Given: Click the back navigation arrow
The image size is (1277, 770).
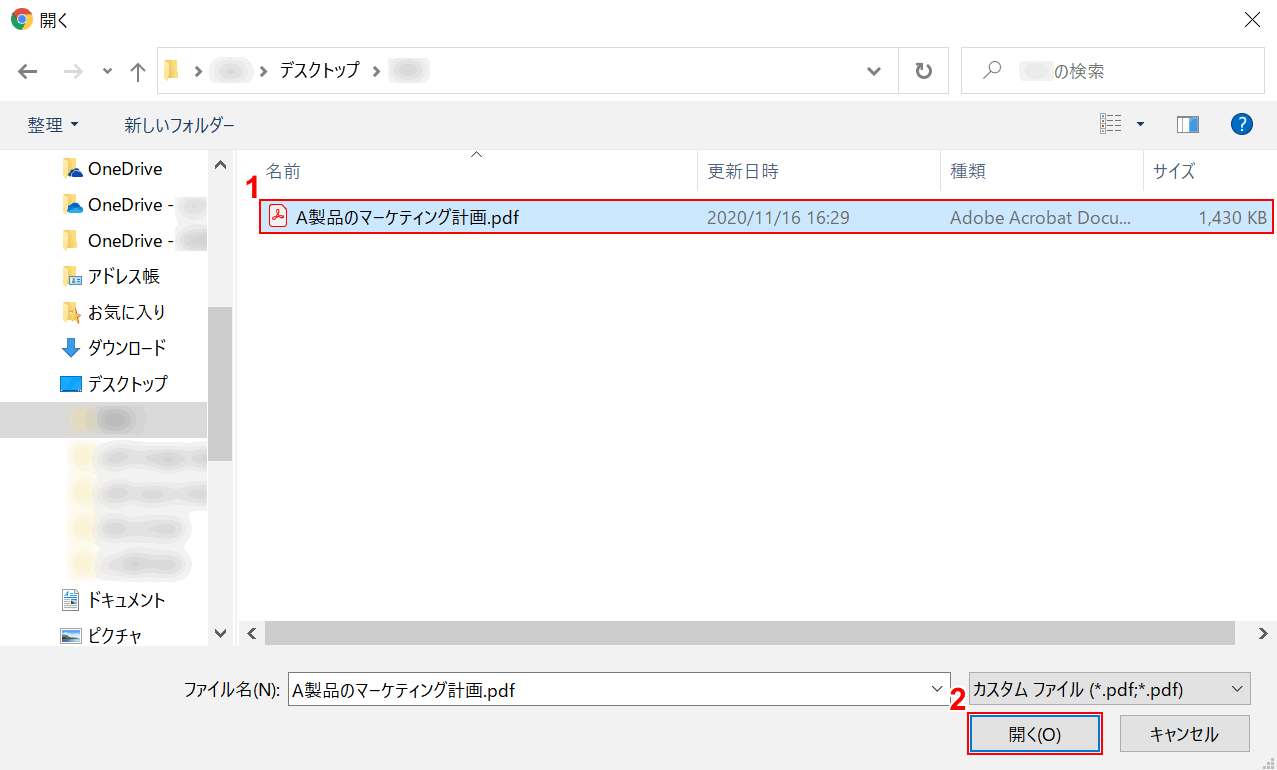Looking at the screenshot, I should point(28,71).
